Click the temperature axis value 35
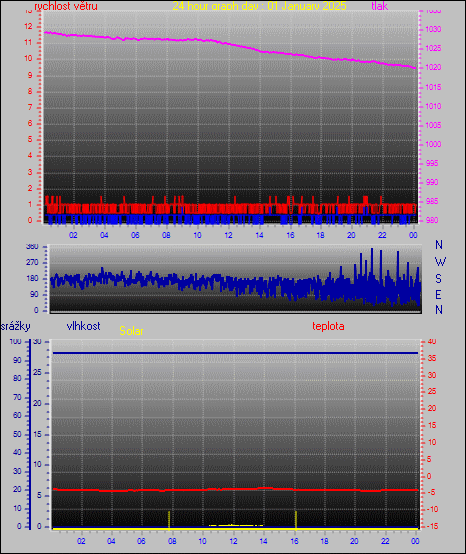Image resolution: width=466 pixels, height=554 pixels. pos(432,358)
